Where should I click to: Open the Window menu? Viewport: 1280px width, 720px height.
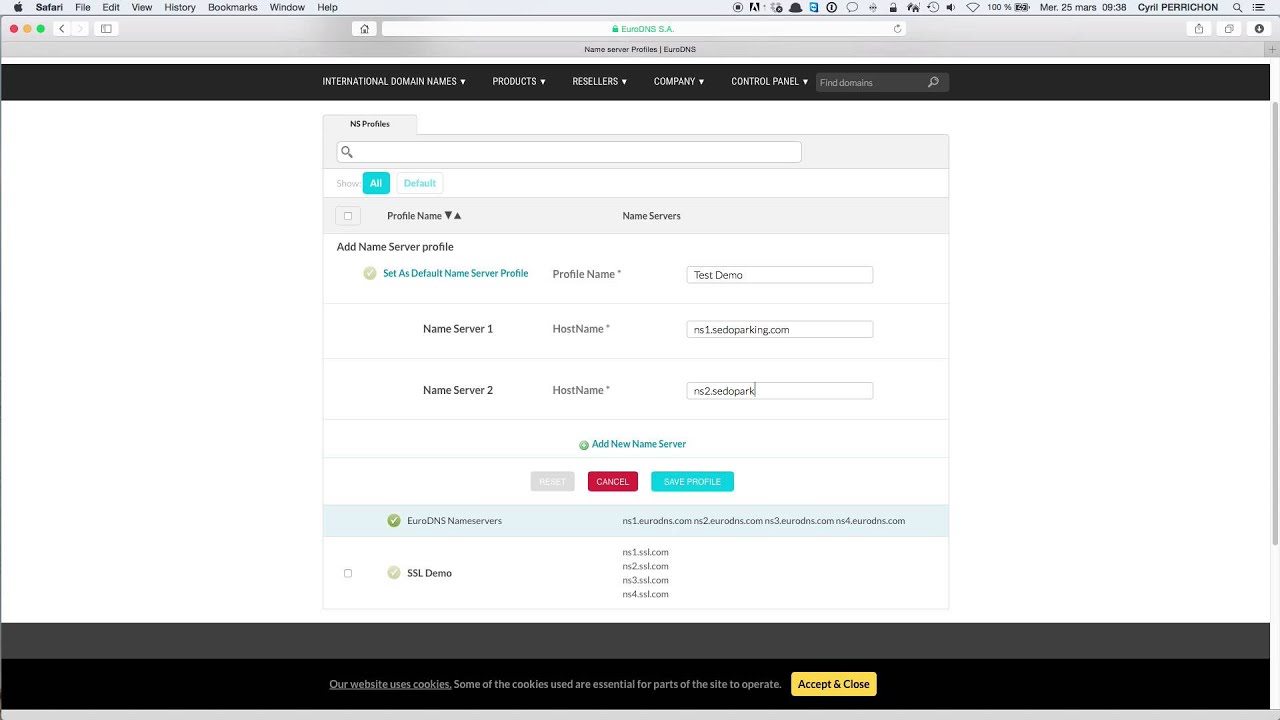[287, 7]
